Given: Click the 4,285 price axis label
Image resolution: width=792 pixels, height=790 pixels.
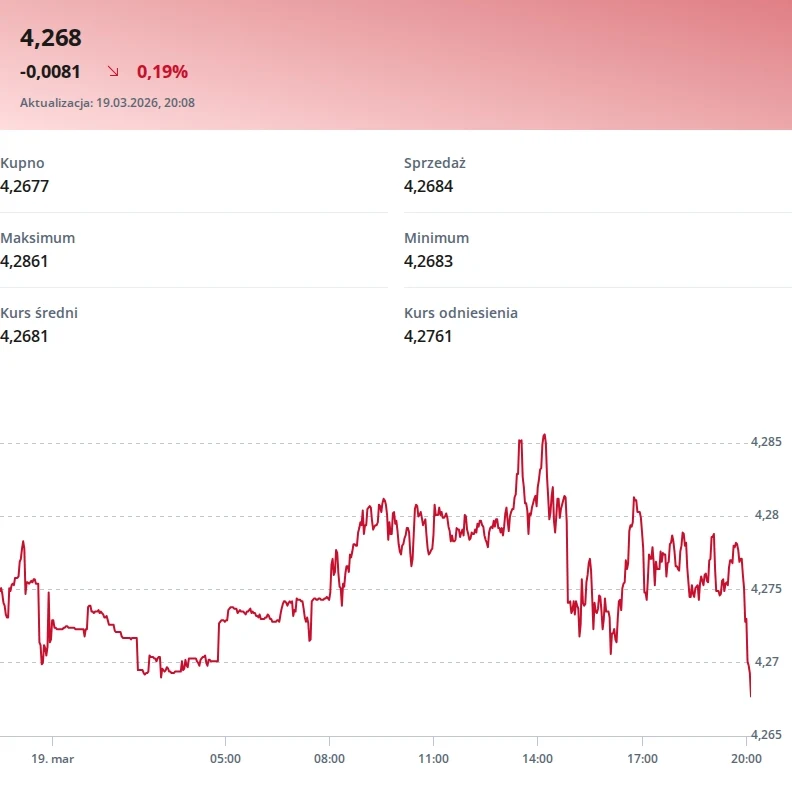Looking at the screenshot, I should (x=765, y=442).
